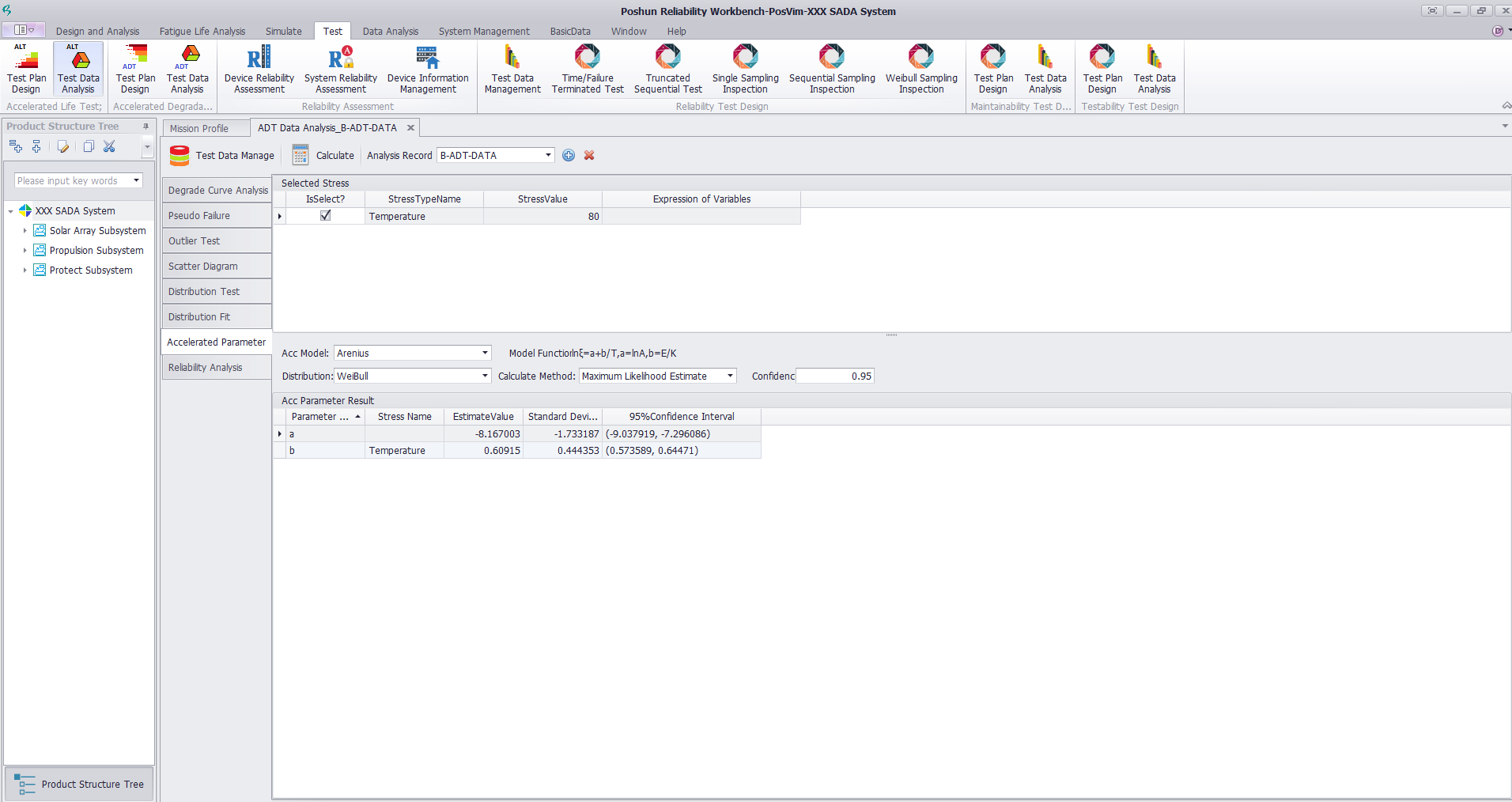Go to Distribution Fit step

217,317
